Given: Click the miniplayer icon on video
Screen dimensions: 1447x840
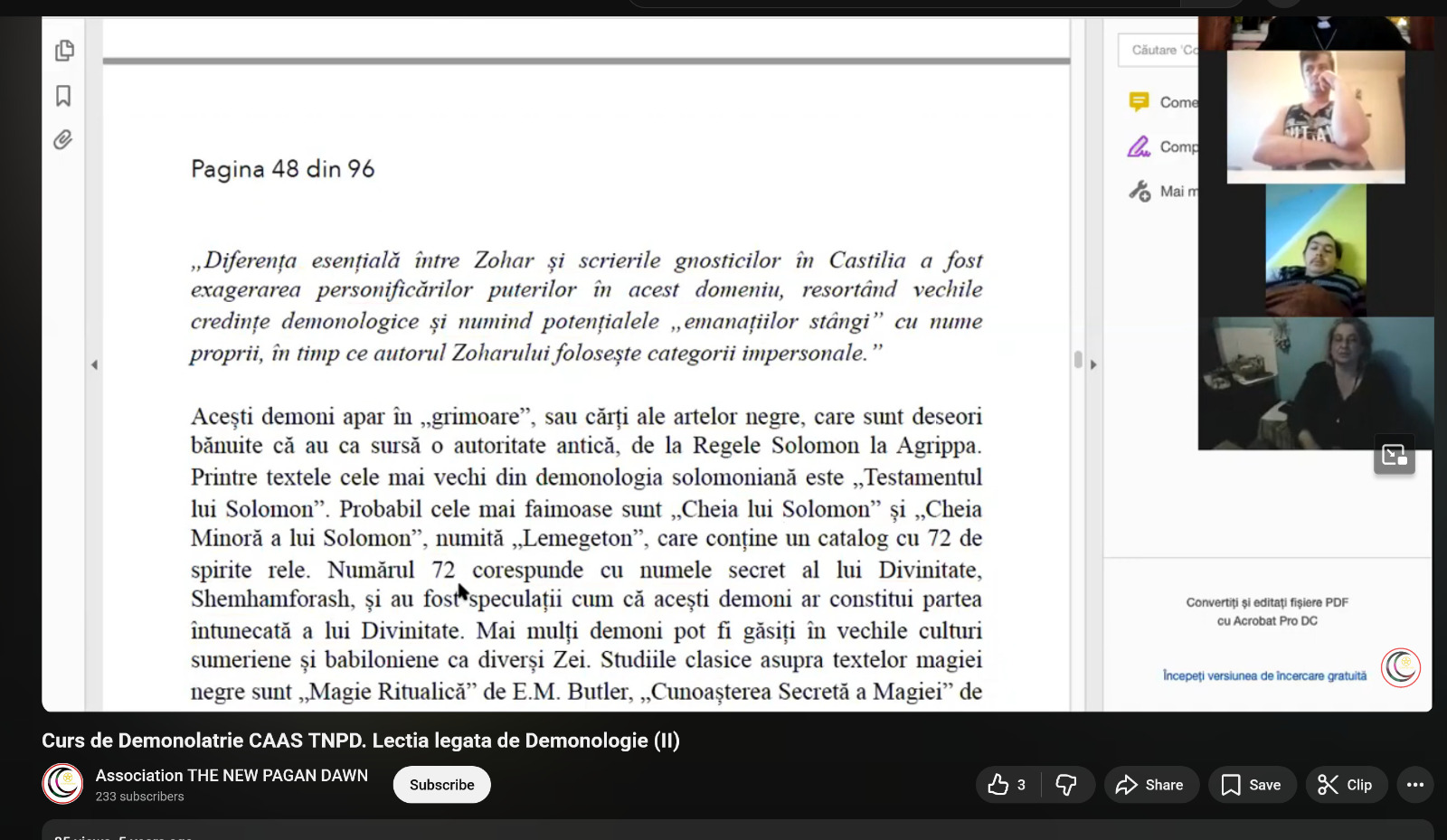Looking at the screenshot, I should 1394,455.
